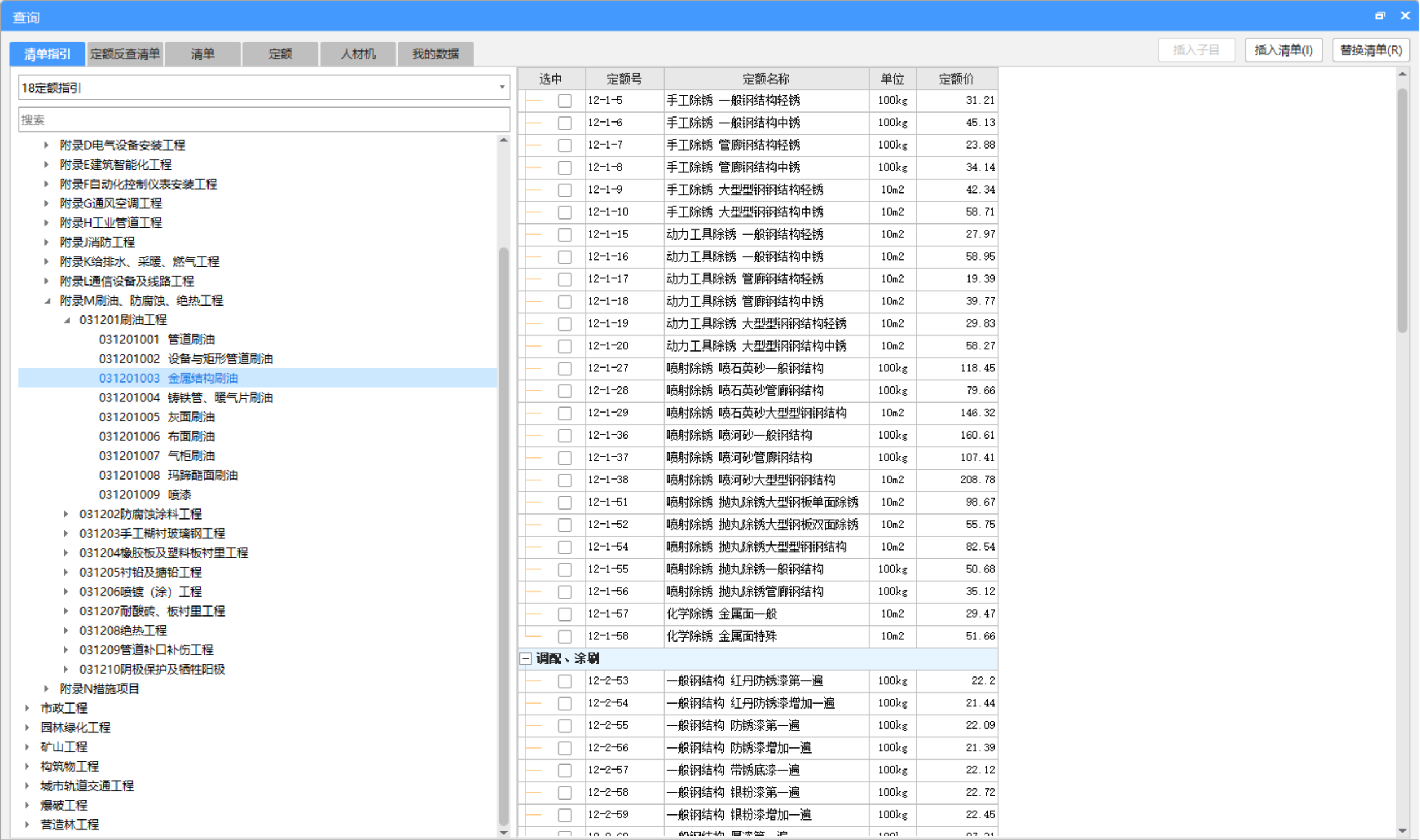Tick checkbox for quota 12-1-38
The height and width of the screenshot is (840, 1420).
click(x=565, y=480)
